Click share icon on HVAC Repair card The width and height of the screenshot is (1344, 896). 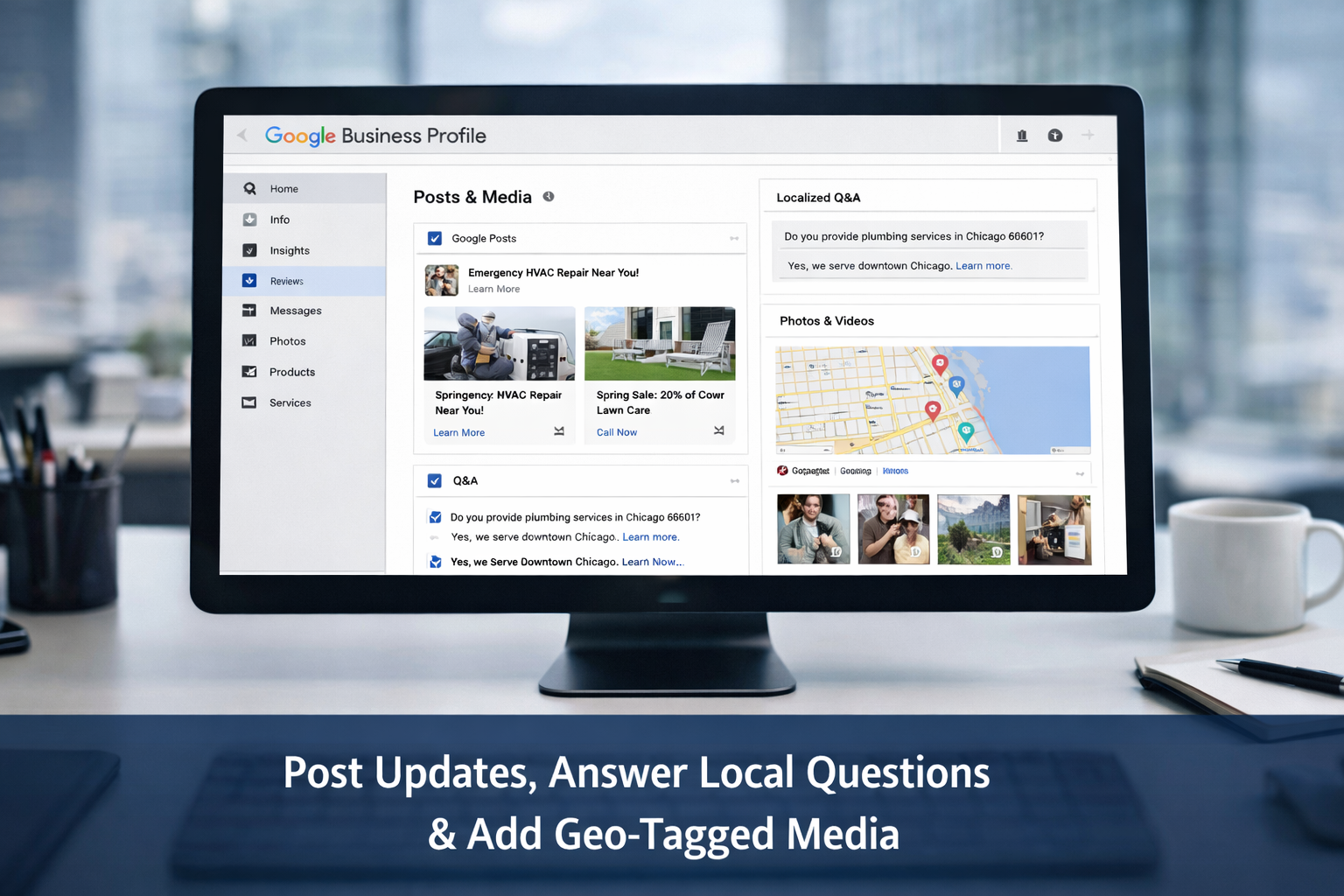click(x=559, y=431)
